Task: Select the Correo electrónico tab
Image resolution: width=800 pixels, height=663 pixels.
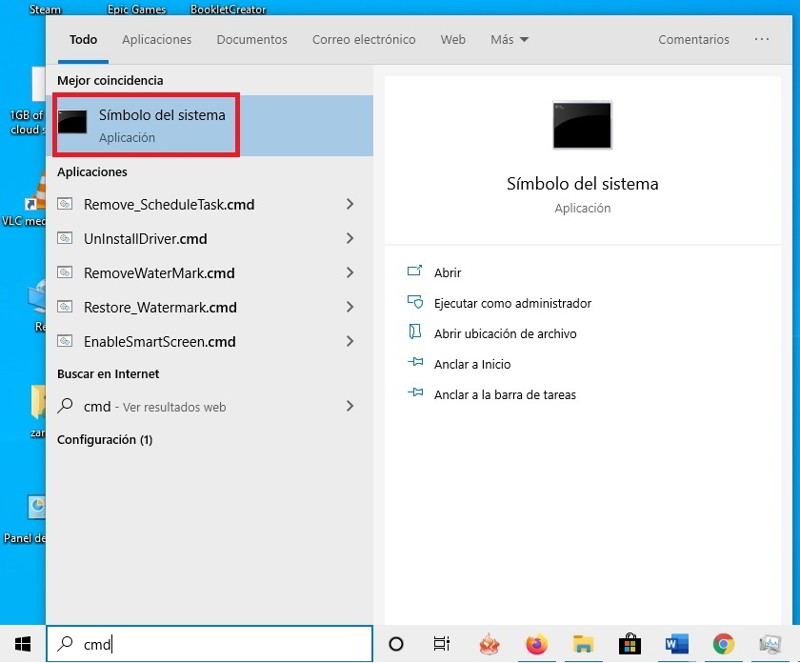Action: click(x=363, y=40)
